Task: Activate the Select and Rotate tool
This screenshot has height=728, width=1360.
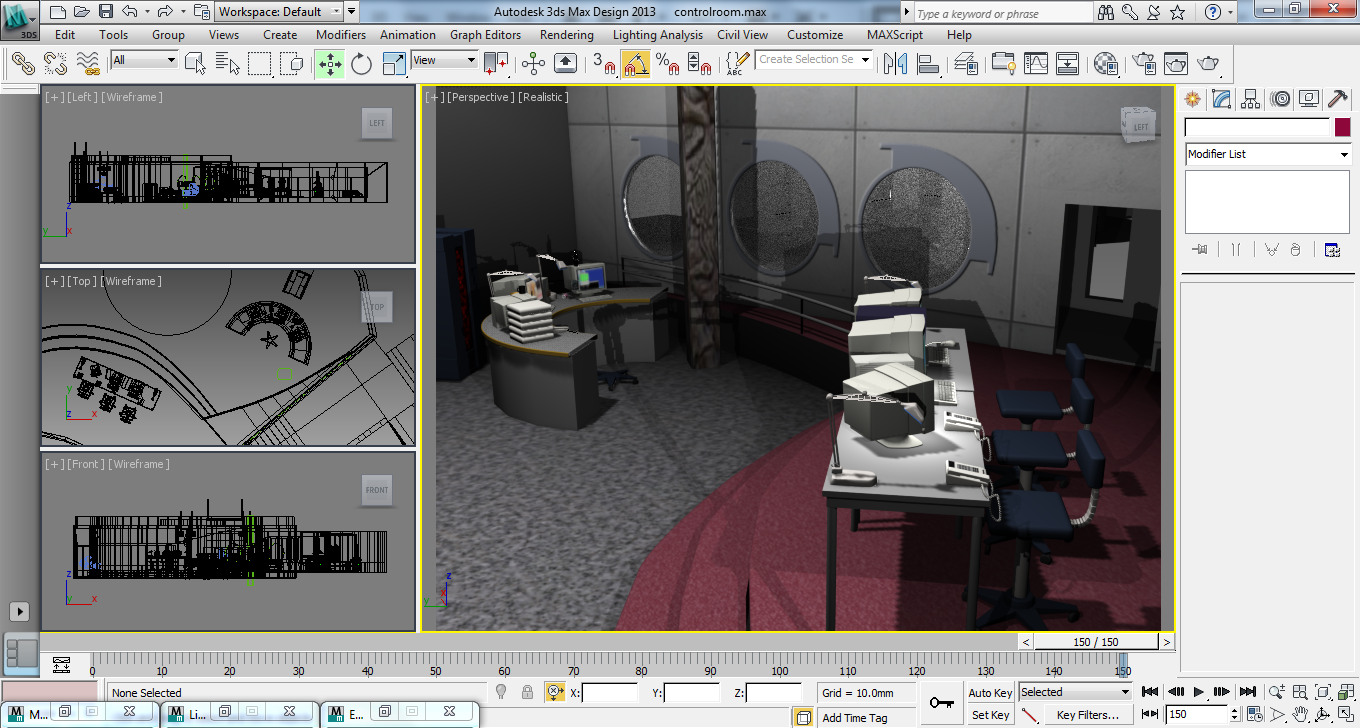Action: pyautogui.click(x=361, y=64)
